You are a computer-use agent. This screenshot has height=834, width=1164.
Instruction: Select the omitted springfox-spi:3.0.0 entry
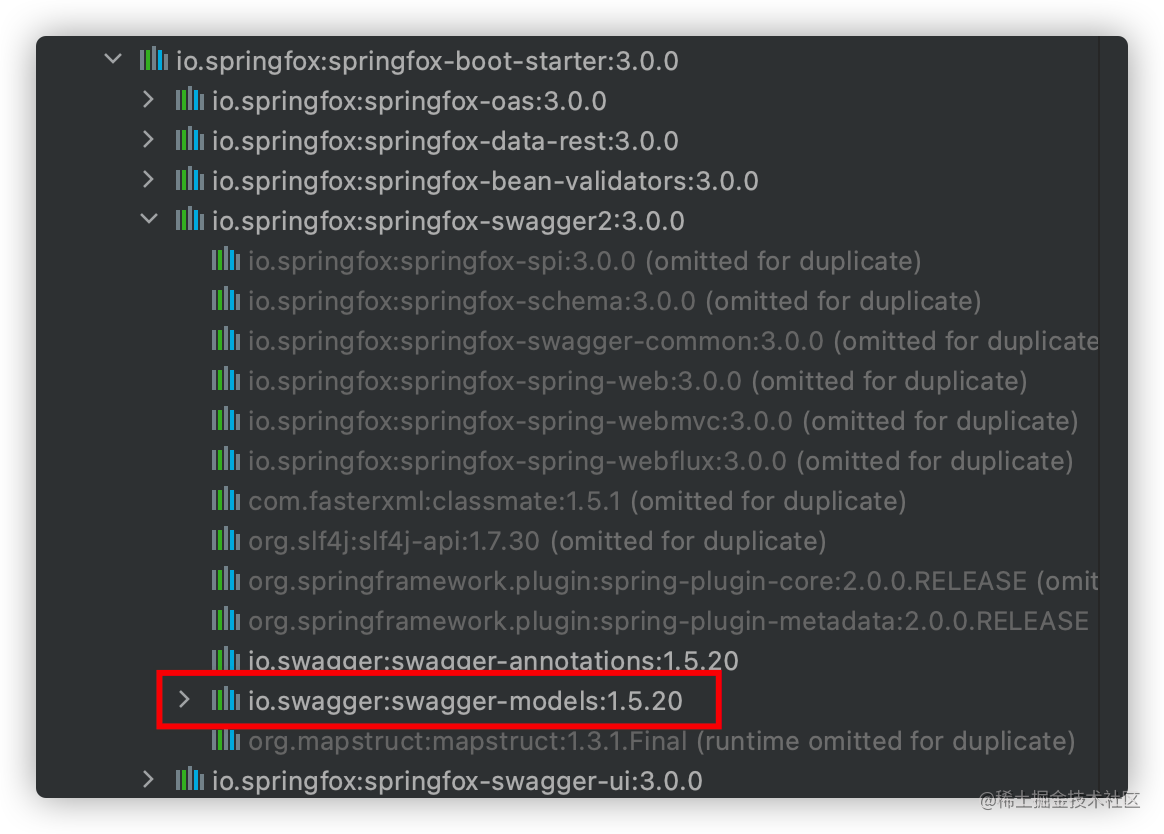click(x=584, y=261)
